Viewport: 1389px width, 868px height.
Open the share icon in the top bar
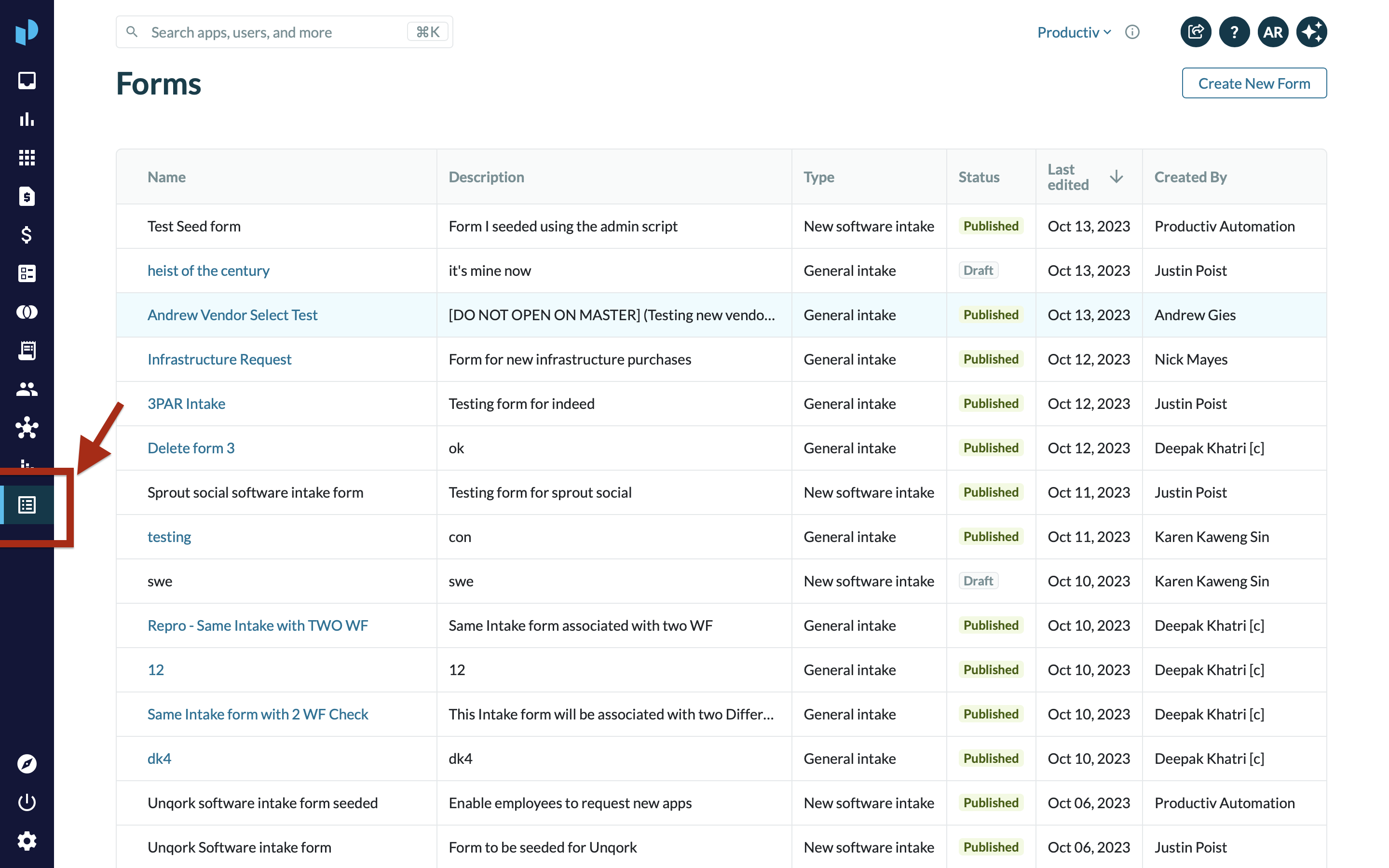coord(1196,31)
